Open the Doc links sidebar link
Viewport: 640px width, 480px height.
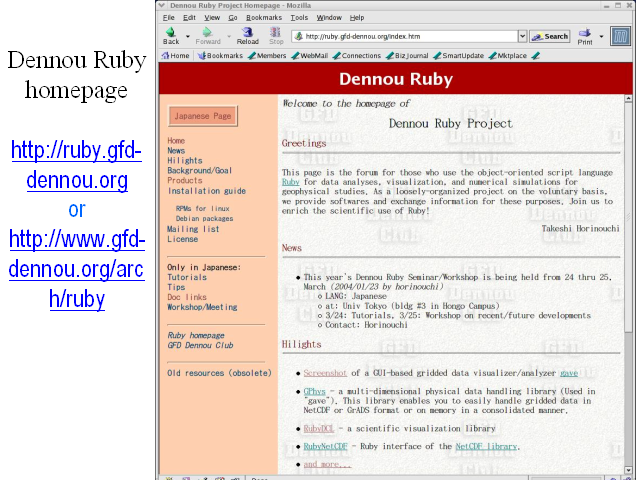pos(187,297)
